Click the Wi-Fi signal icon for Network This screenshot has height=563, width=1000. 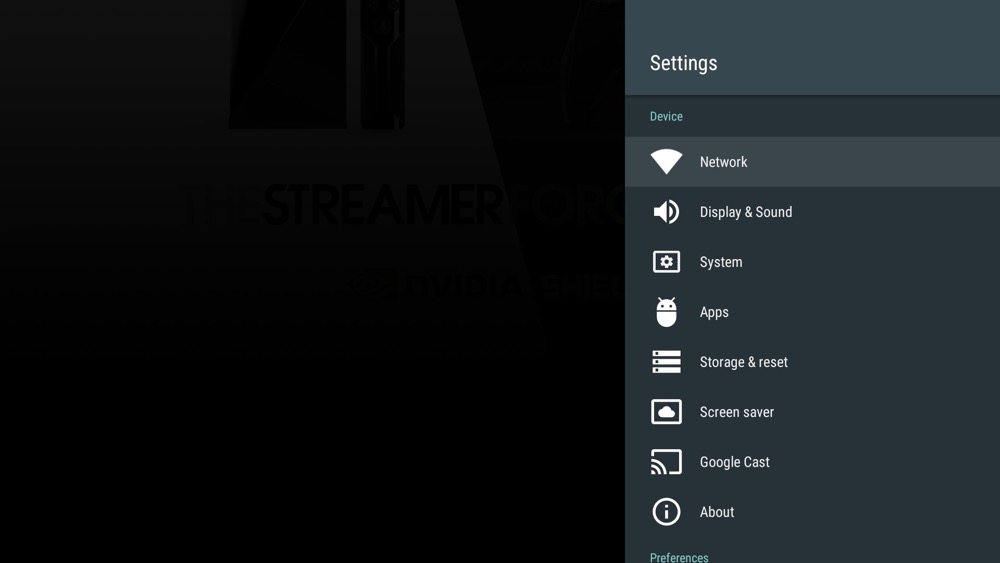666,162
